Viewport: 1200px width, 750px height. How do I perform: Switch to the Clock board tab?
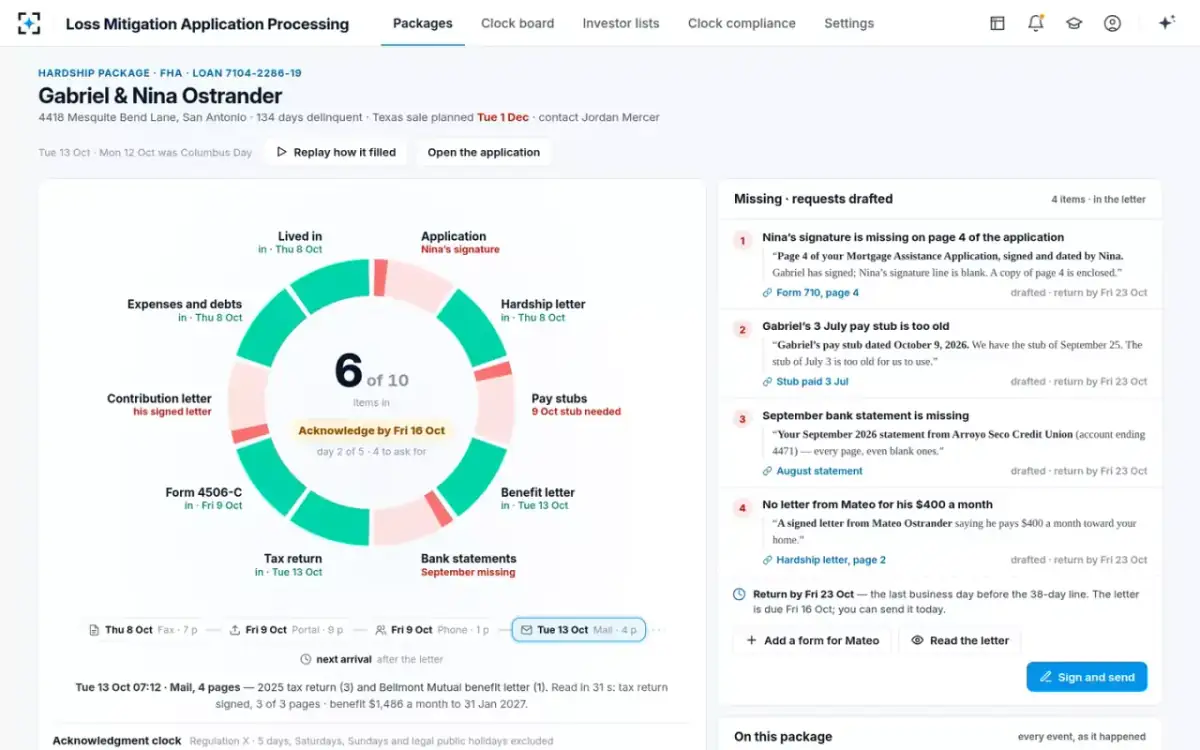517,23
